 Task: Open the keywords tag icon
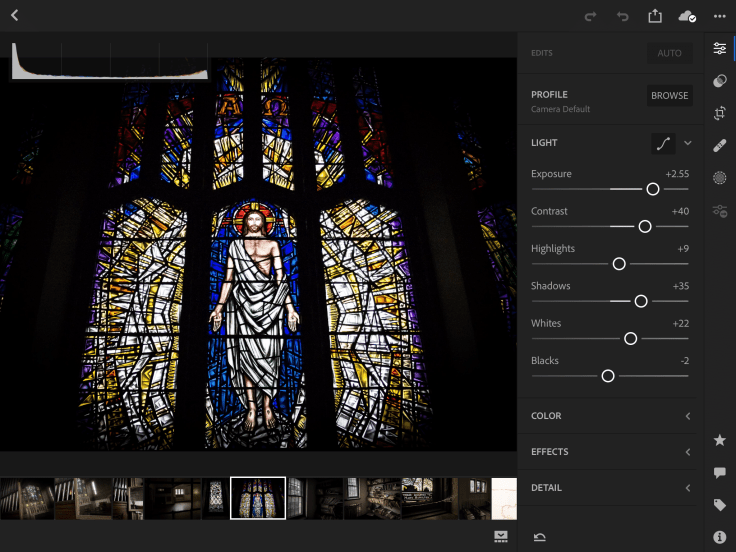(x=719, y=505)
